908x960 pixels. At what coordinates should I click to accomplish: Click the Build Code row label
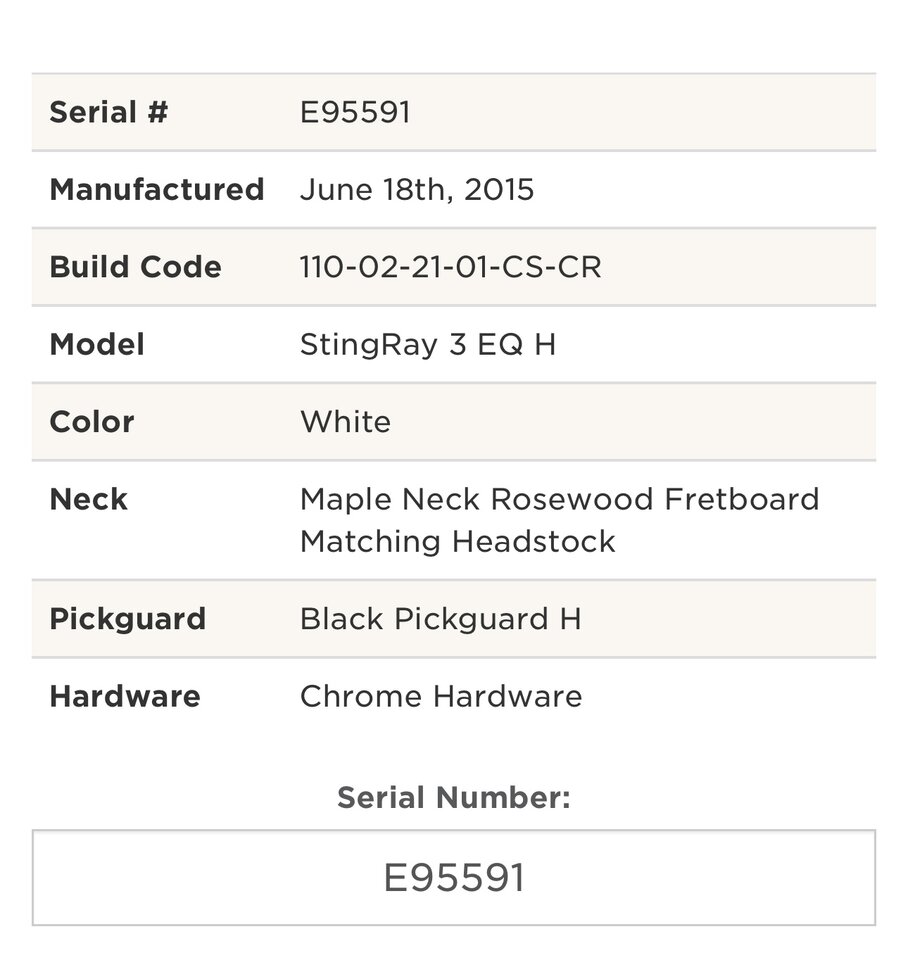135,267
